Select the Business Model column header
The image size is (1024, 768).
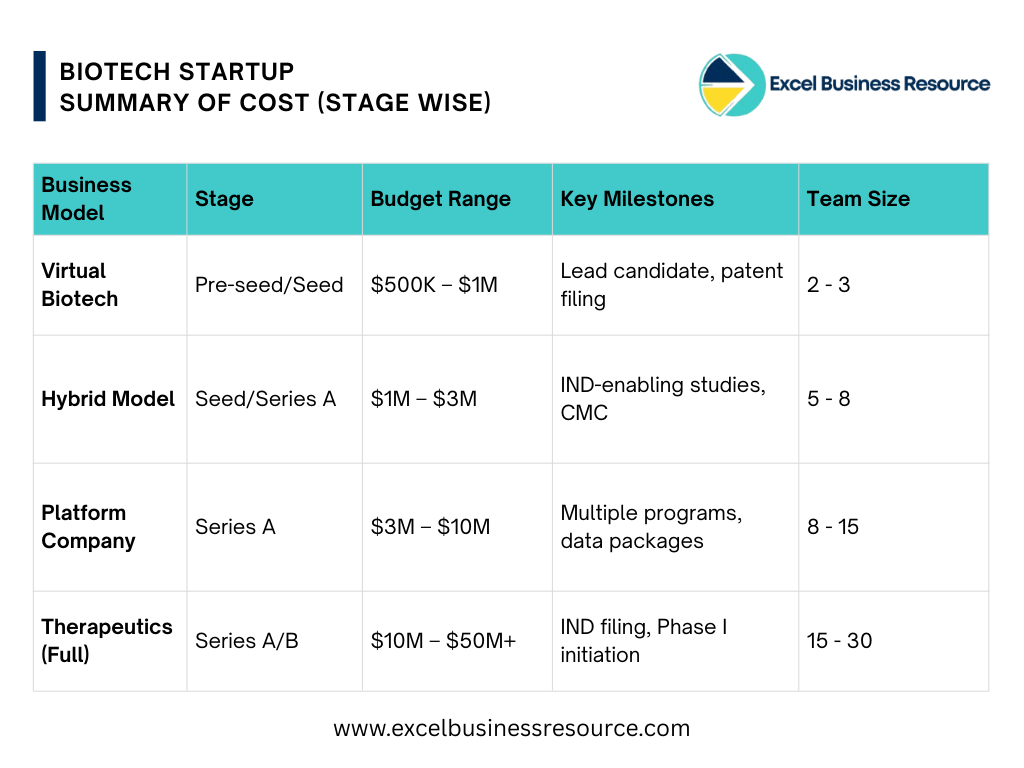click(87, 199)
